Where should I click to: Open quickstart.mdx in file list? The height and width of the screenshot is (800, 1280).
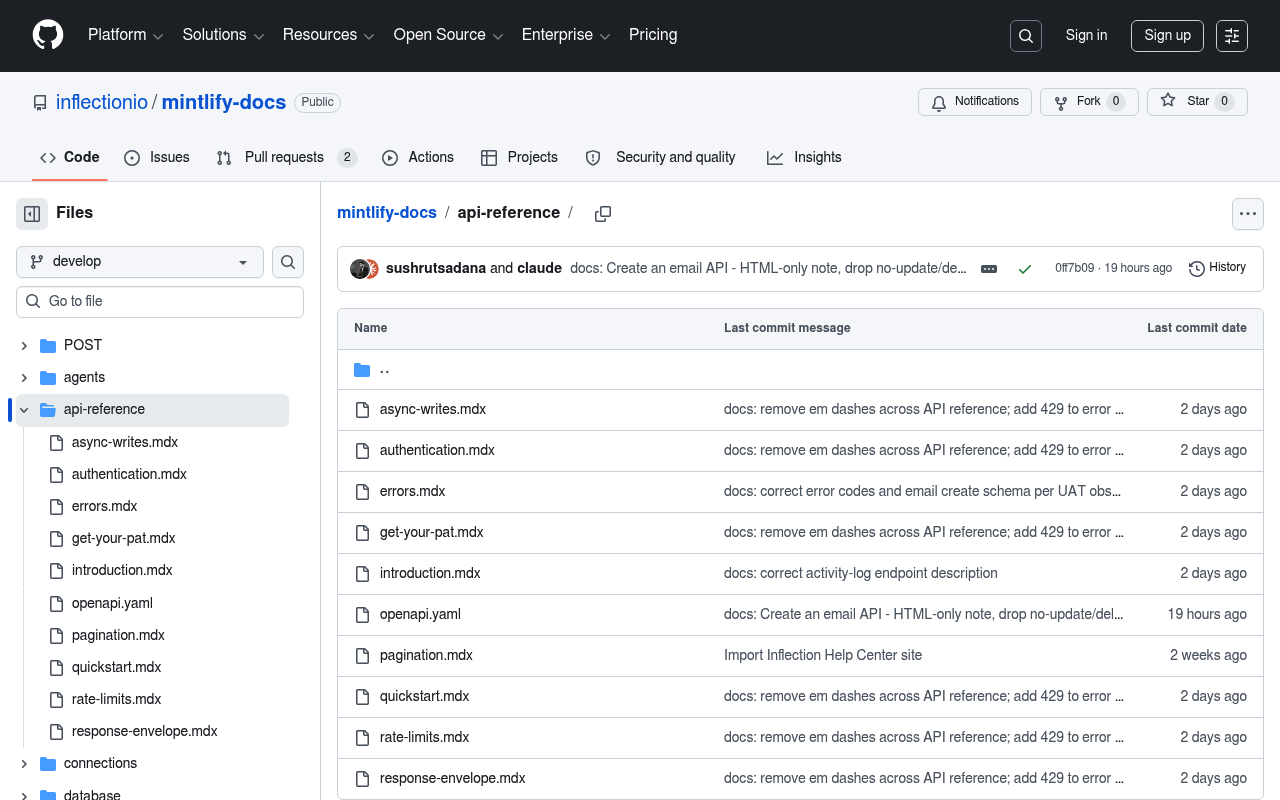[x=424, y=696]
